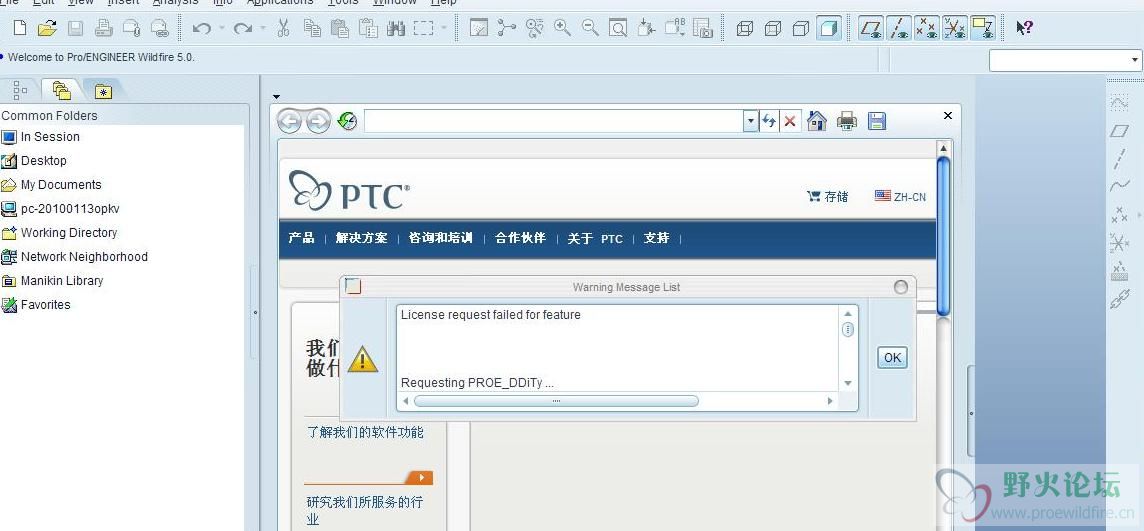Viewport: 1144px width, 531px height.
Task: Open the selection filter combo box
Action: click(1065, 61)
